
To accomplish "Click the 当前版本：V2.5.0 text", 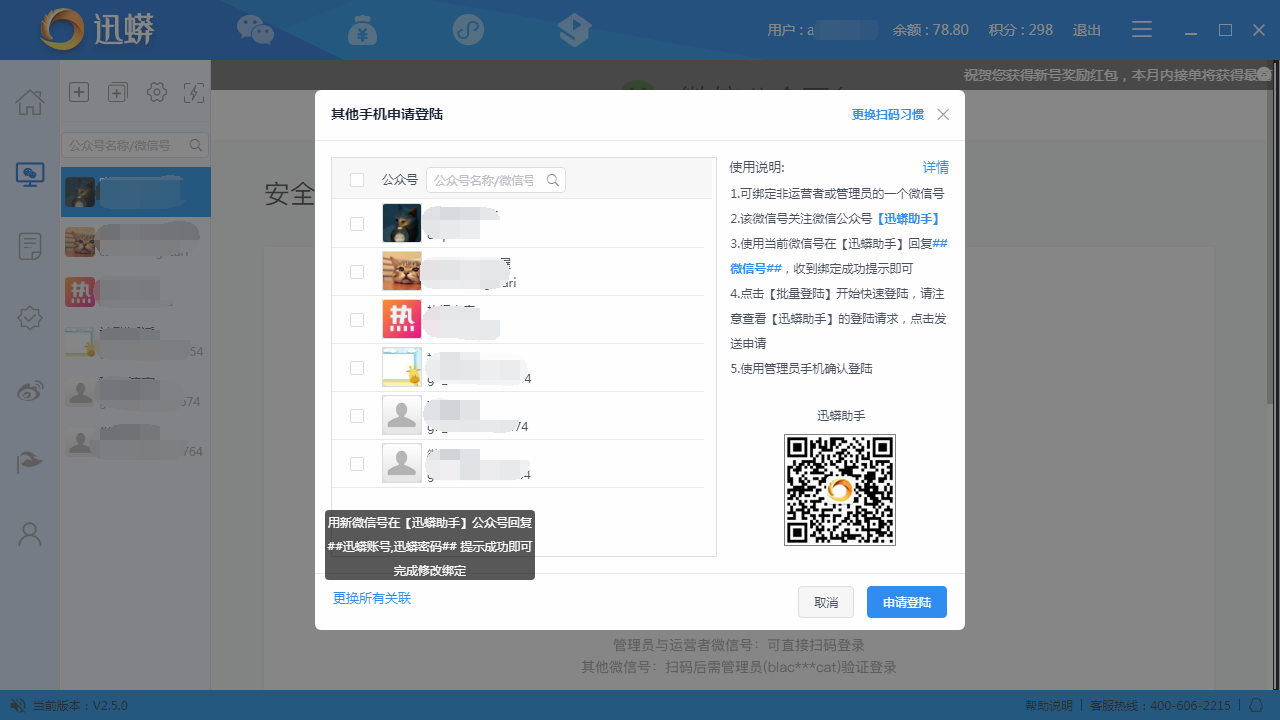I will (80, 705).
